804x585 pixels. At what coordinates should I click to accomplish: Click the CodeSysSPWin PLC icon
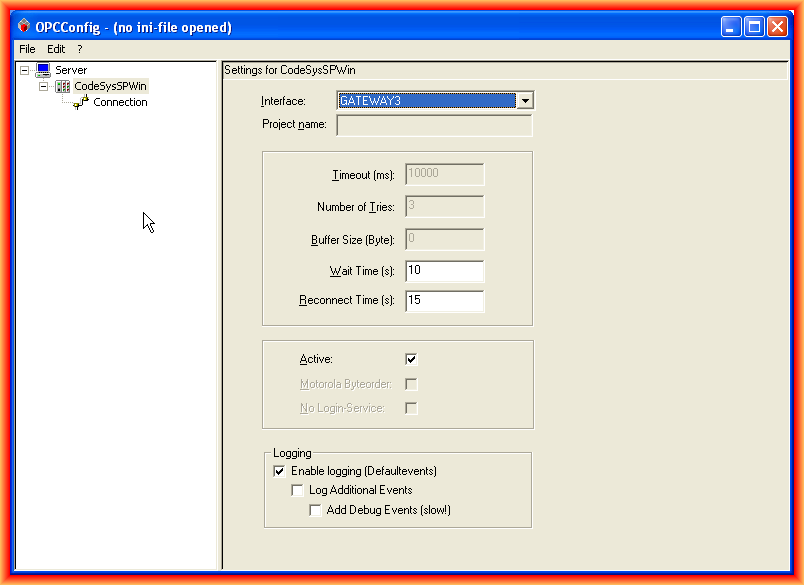pos(63,86)
